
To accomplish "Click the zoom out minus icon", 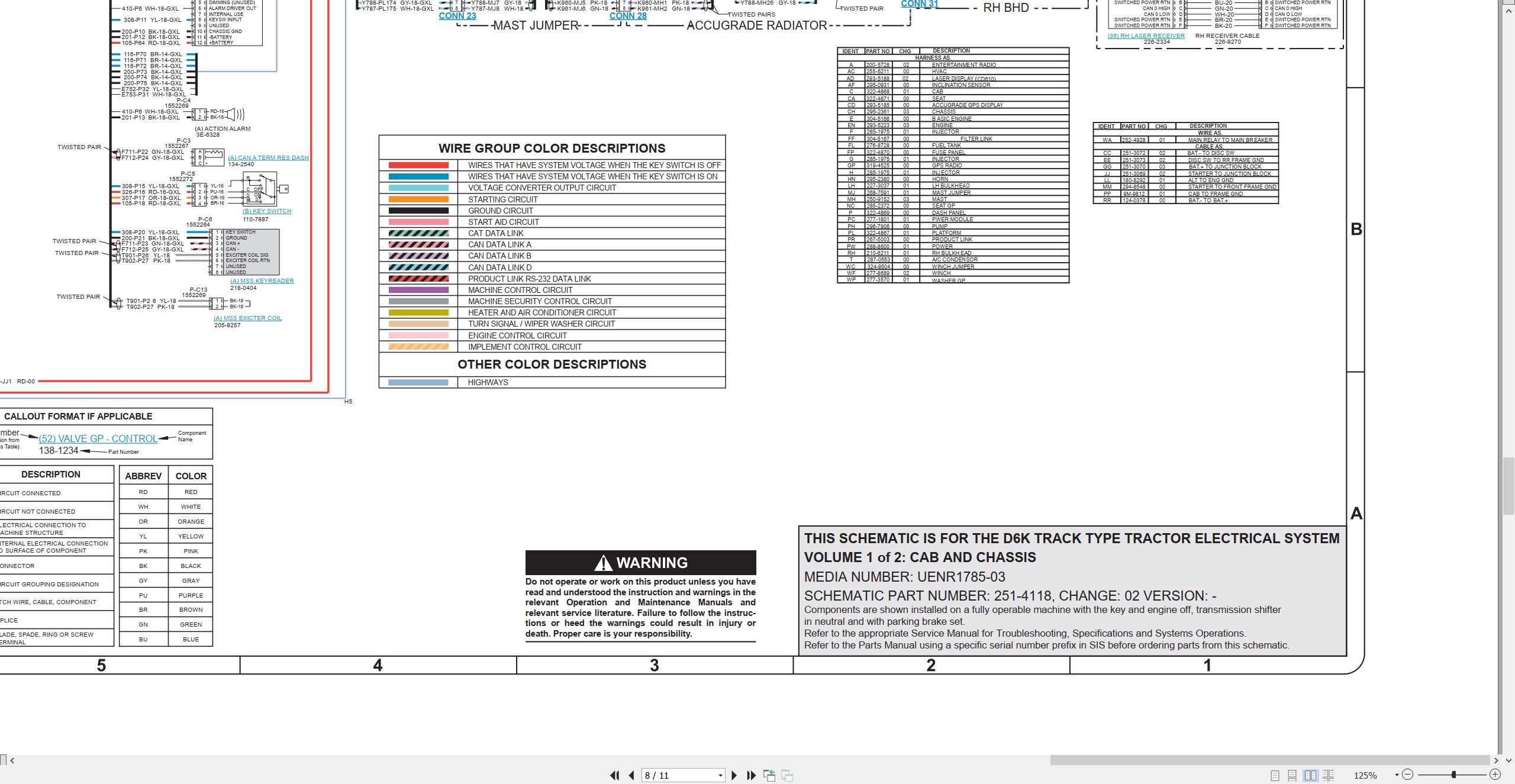I will (x=1408, y=775).
